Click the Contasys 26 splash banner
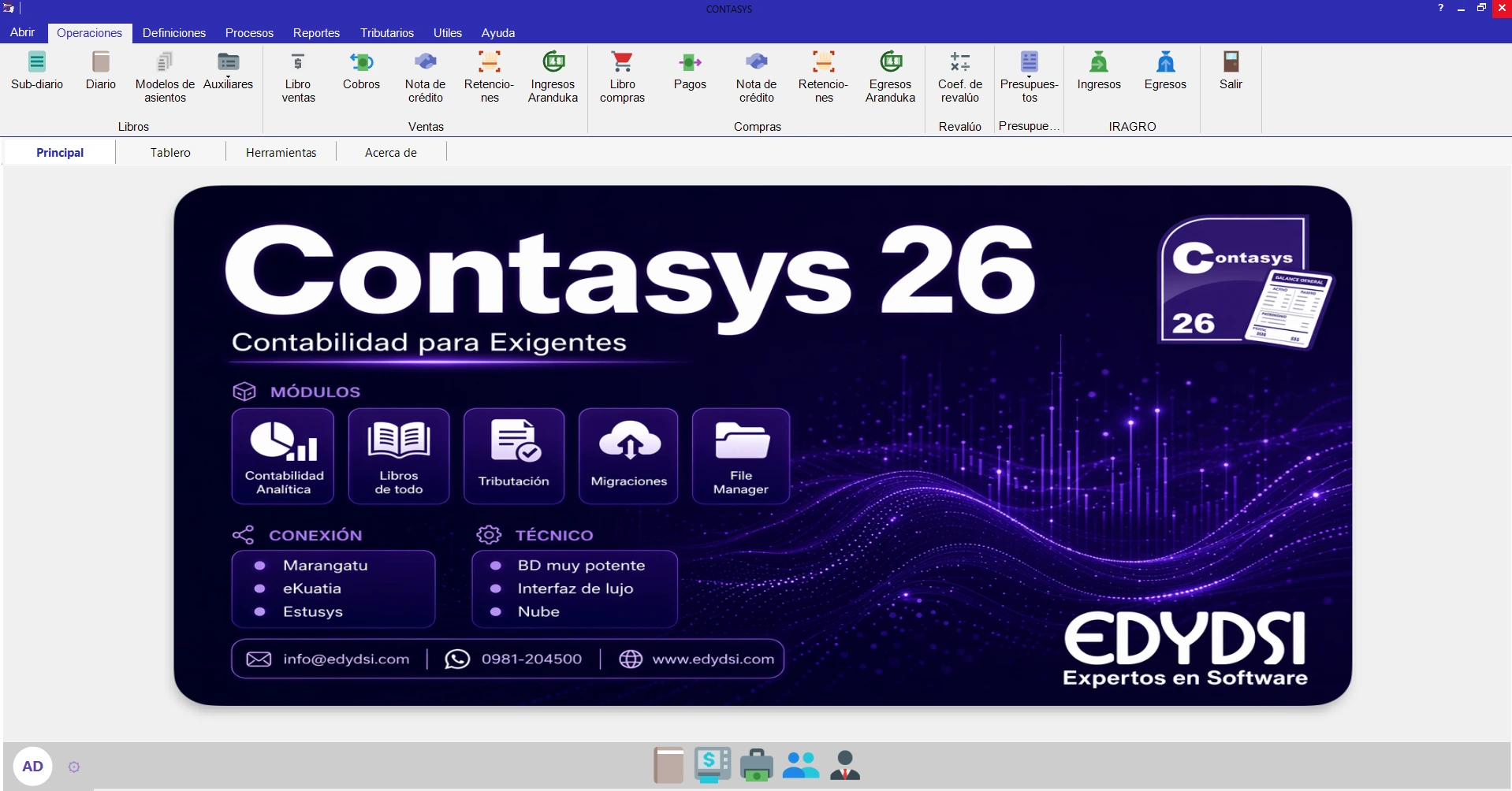Screen dimensions: 1512x791 click(x=762, y=445)
